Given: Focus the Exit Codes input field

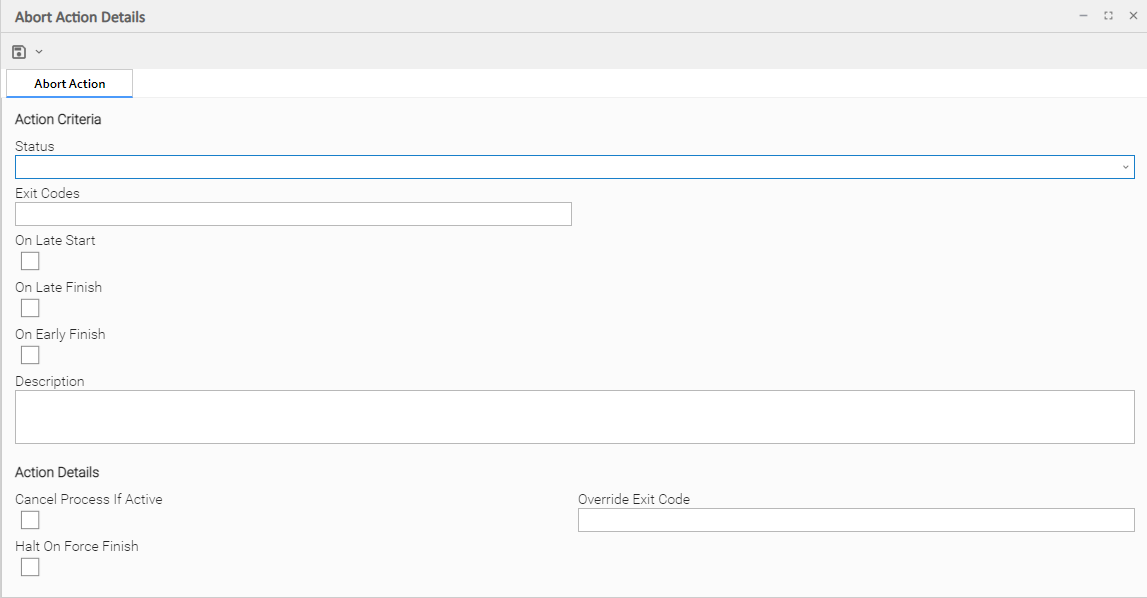Looking at the screenshot, I should point(293,214).
